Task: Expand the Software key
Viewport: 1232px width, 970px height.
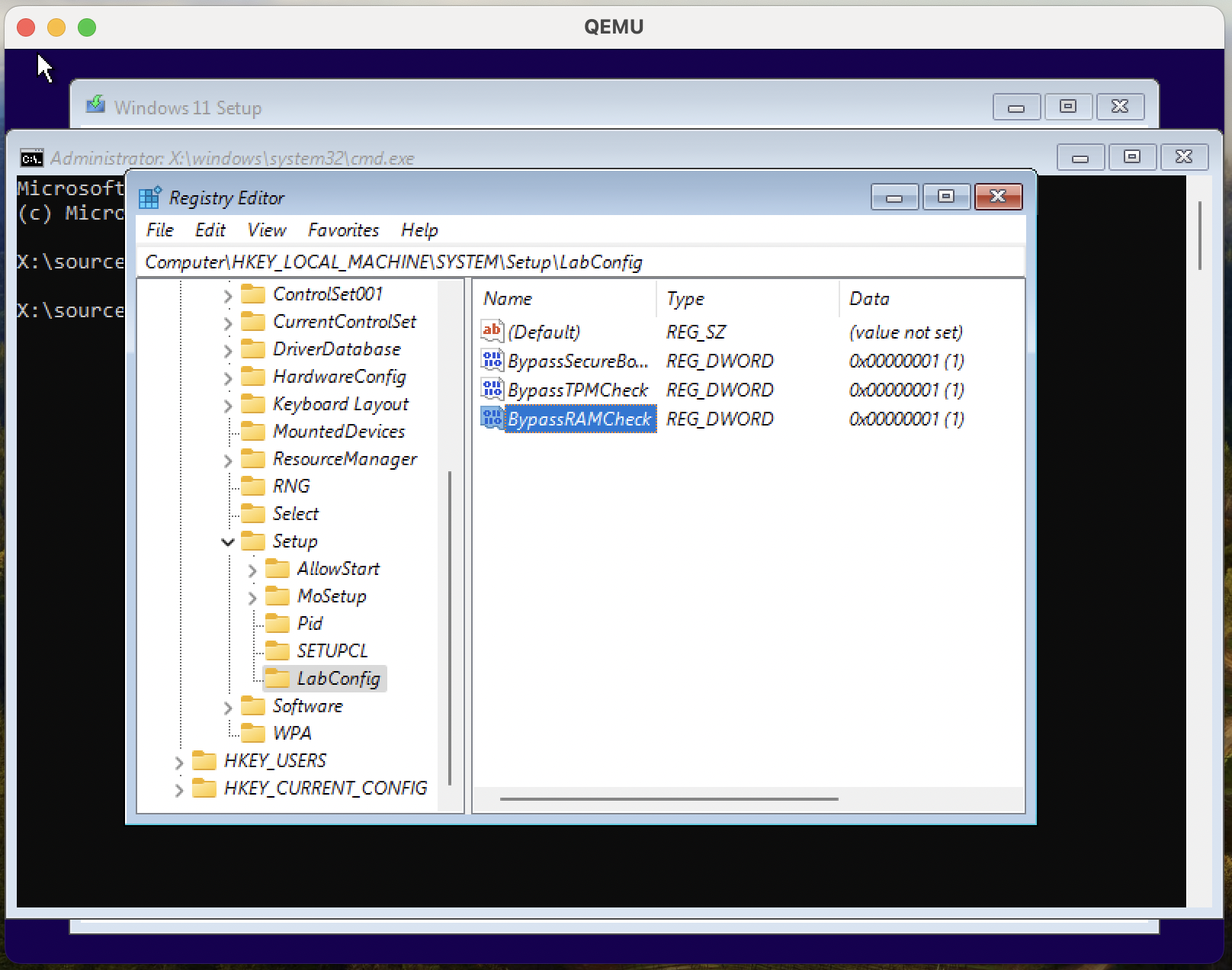Action: [228, 708]
